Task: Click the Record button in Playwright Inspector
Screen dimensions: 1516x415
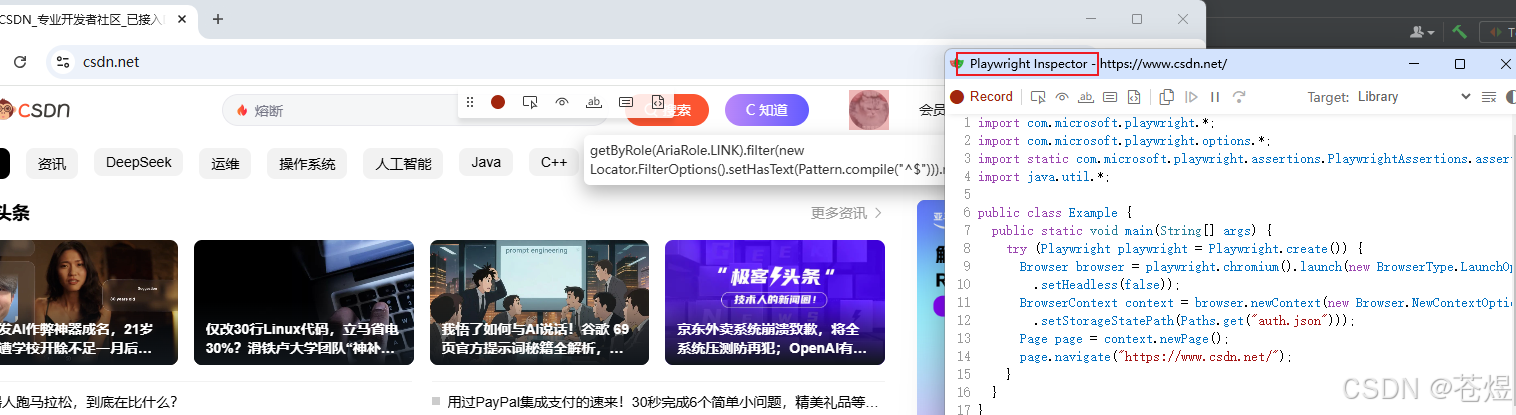Action: click(981, 97)
